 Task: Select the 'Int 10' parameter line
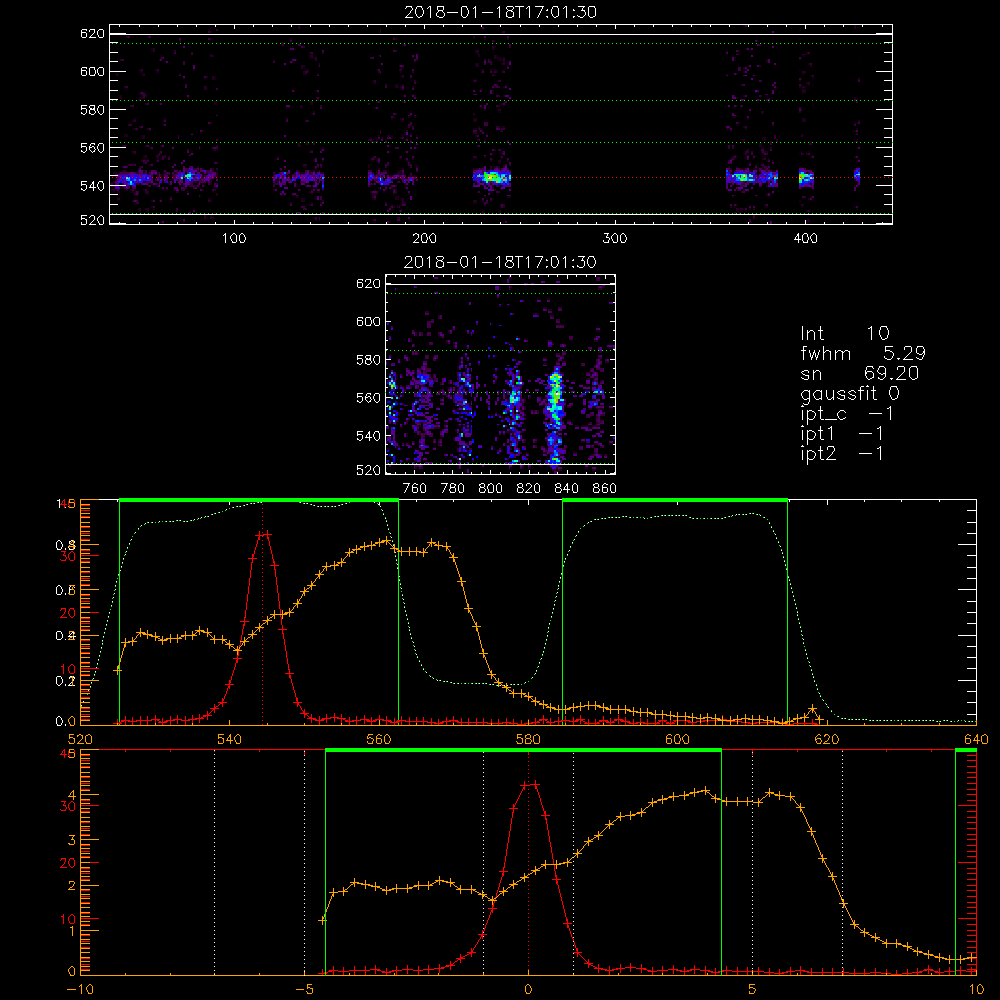[x=844, y=333]
